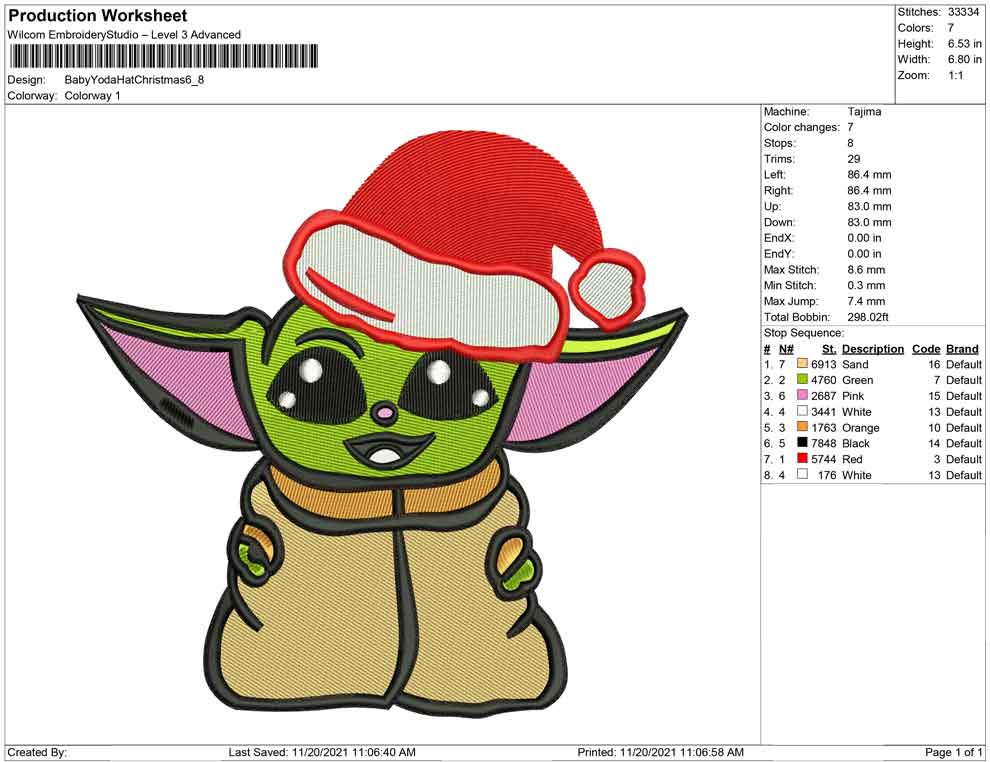This screenshot has width=990, height=762.
Task: Click the Stops value '8'
Action: click(x=850, y=143)
